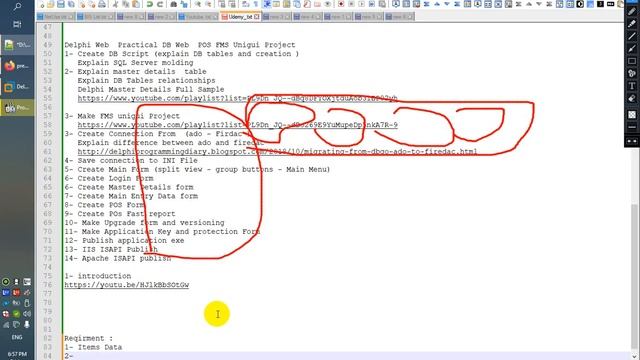Click the Find binoculars icon
640x360 pixels.
coord(173,4)
